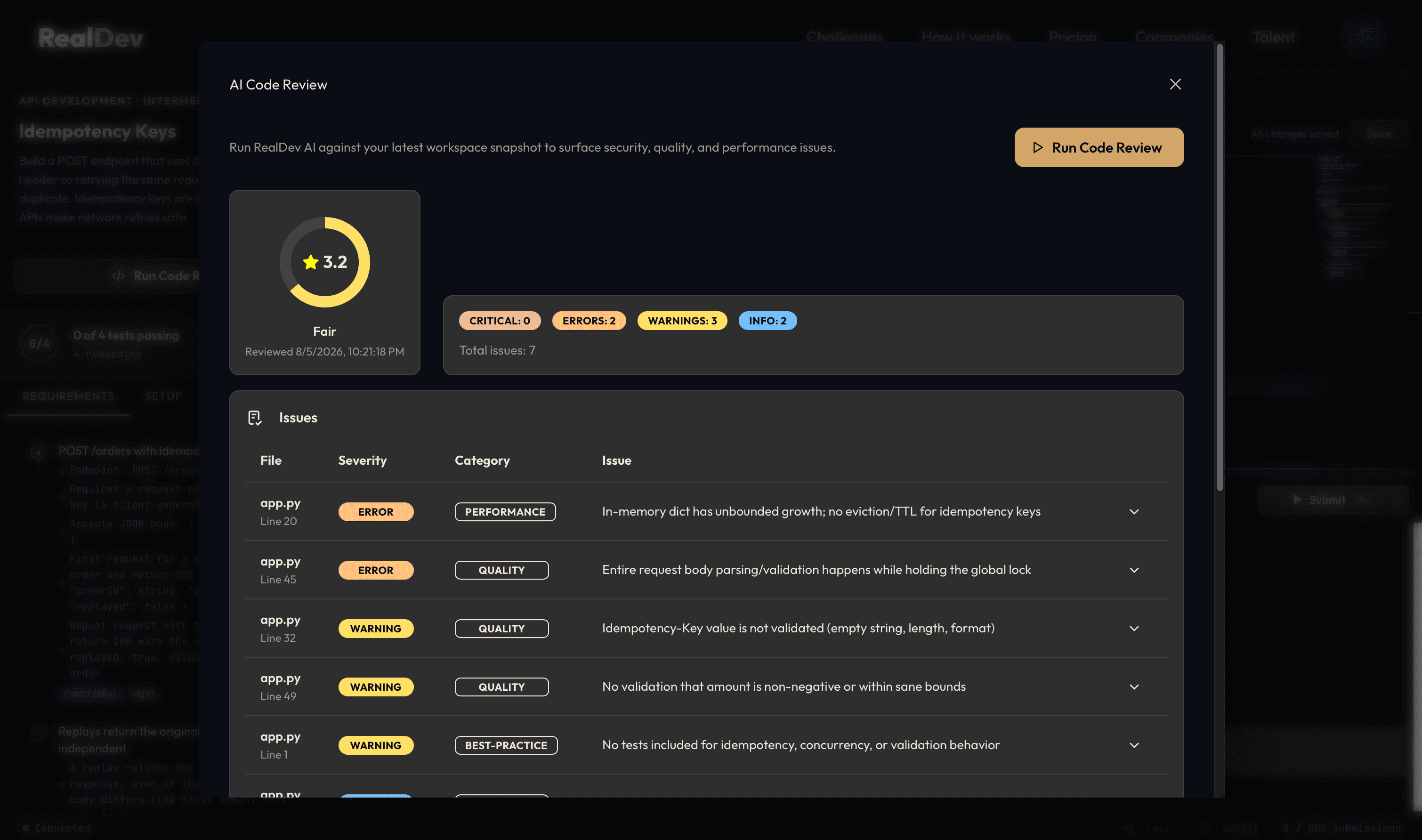Select the INFO: 2 badge

coord(768,320)
